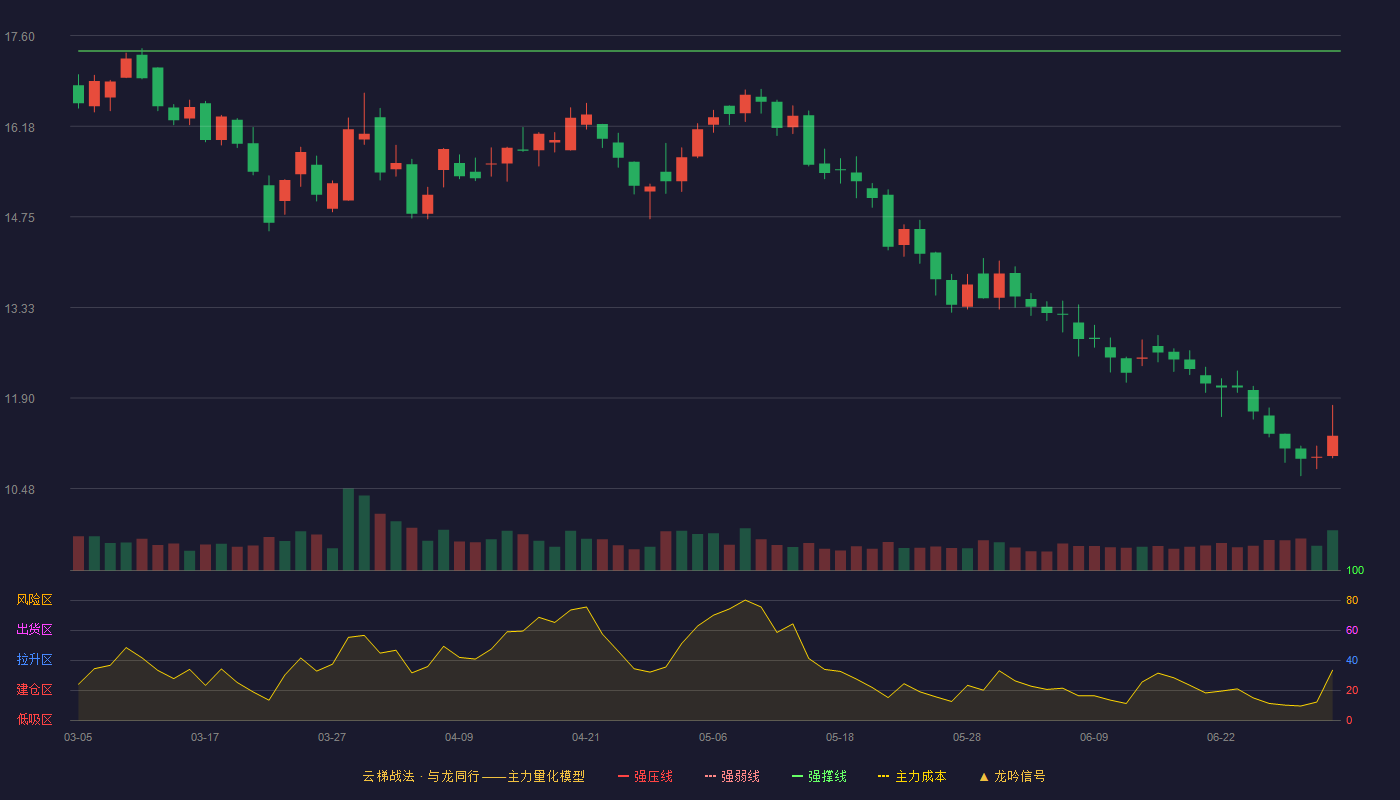This screenshot has width=1400, height=800.
Task: Toggle the 主力成本 legend series
Action: click(912, 776)
